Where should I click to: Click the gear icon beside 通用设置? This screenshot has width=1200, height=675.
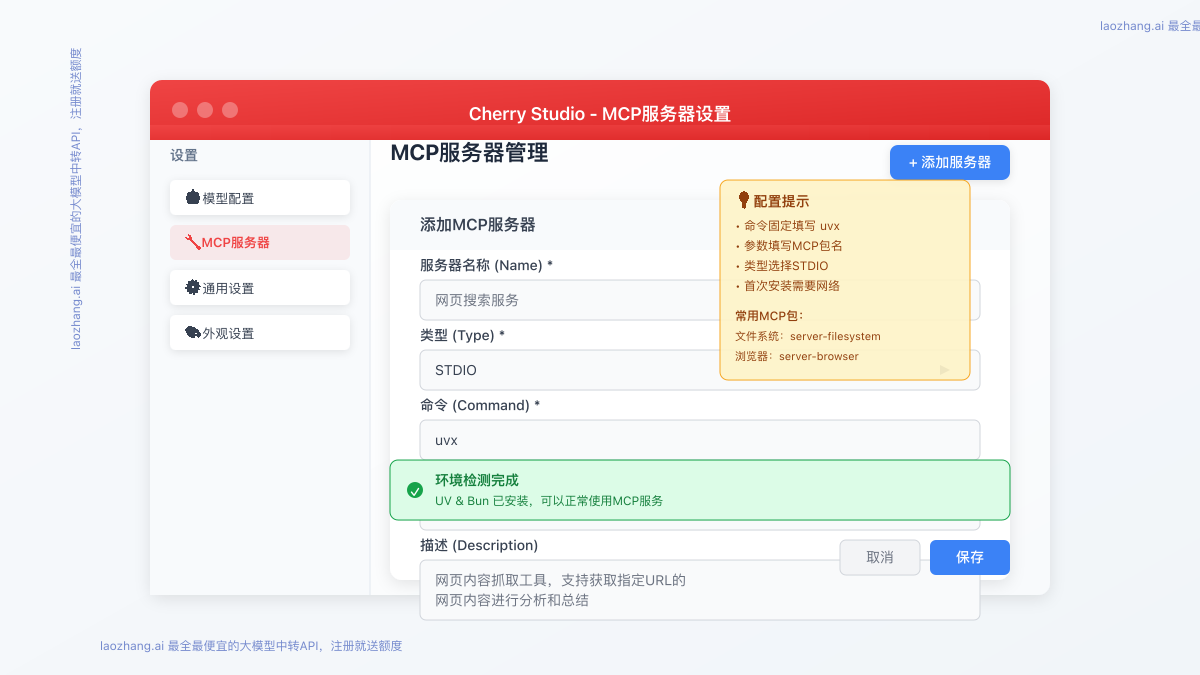(193, 287)
